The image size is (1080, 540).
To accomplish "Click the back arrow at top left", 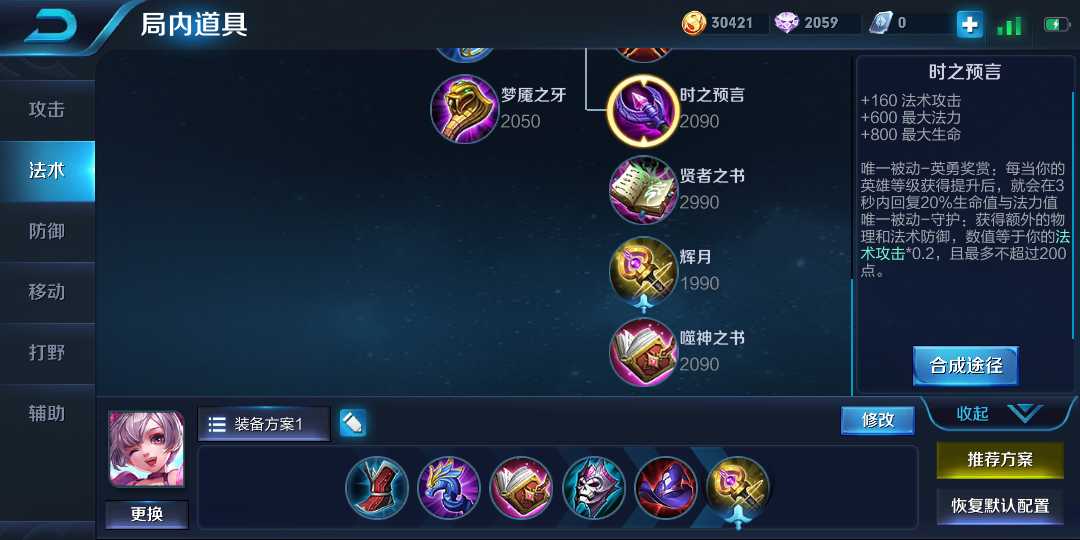I will point(52,26).
